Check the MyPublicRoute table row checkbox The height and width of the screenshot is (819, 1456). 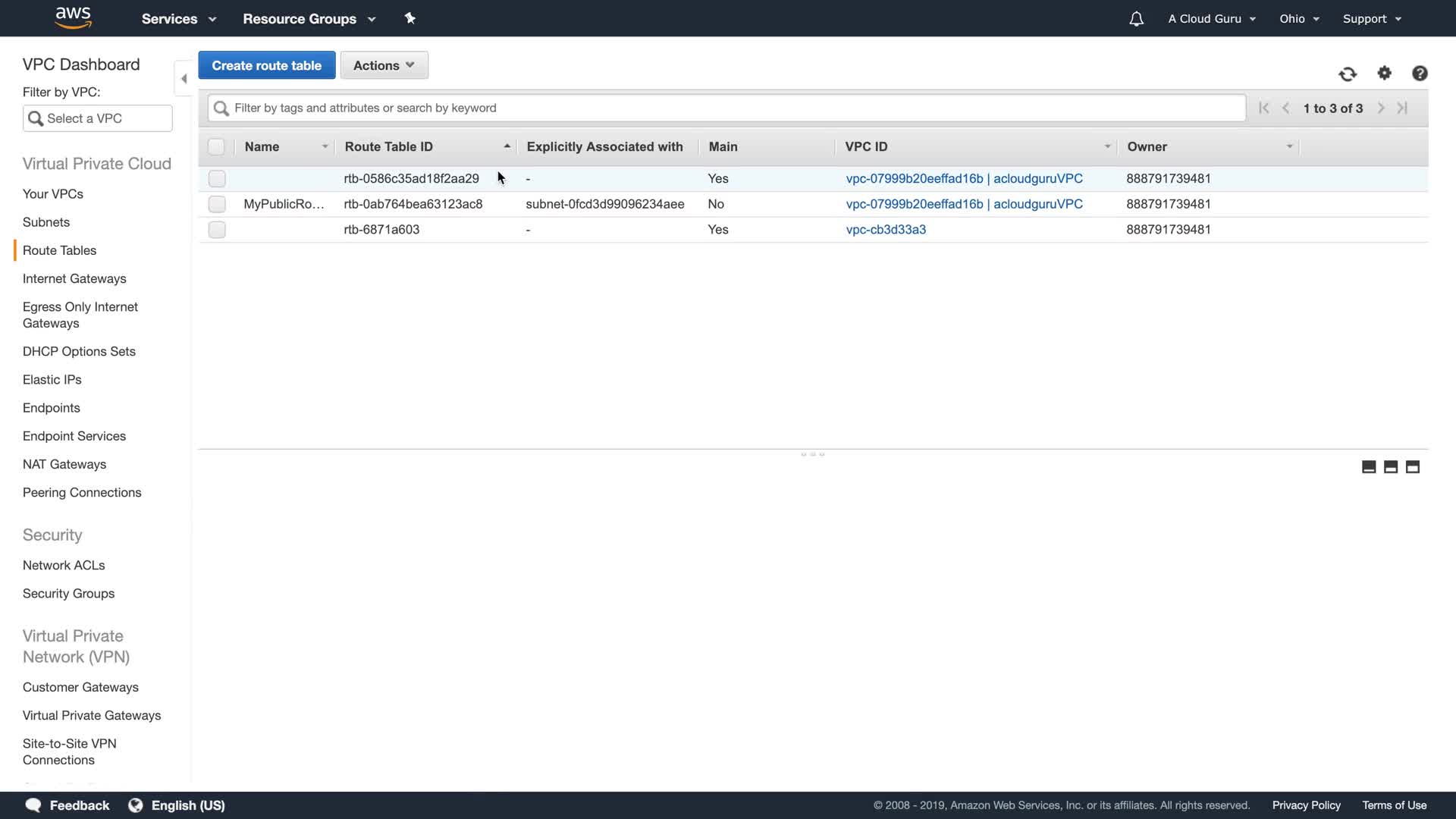coord(217,204)
